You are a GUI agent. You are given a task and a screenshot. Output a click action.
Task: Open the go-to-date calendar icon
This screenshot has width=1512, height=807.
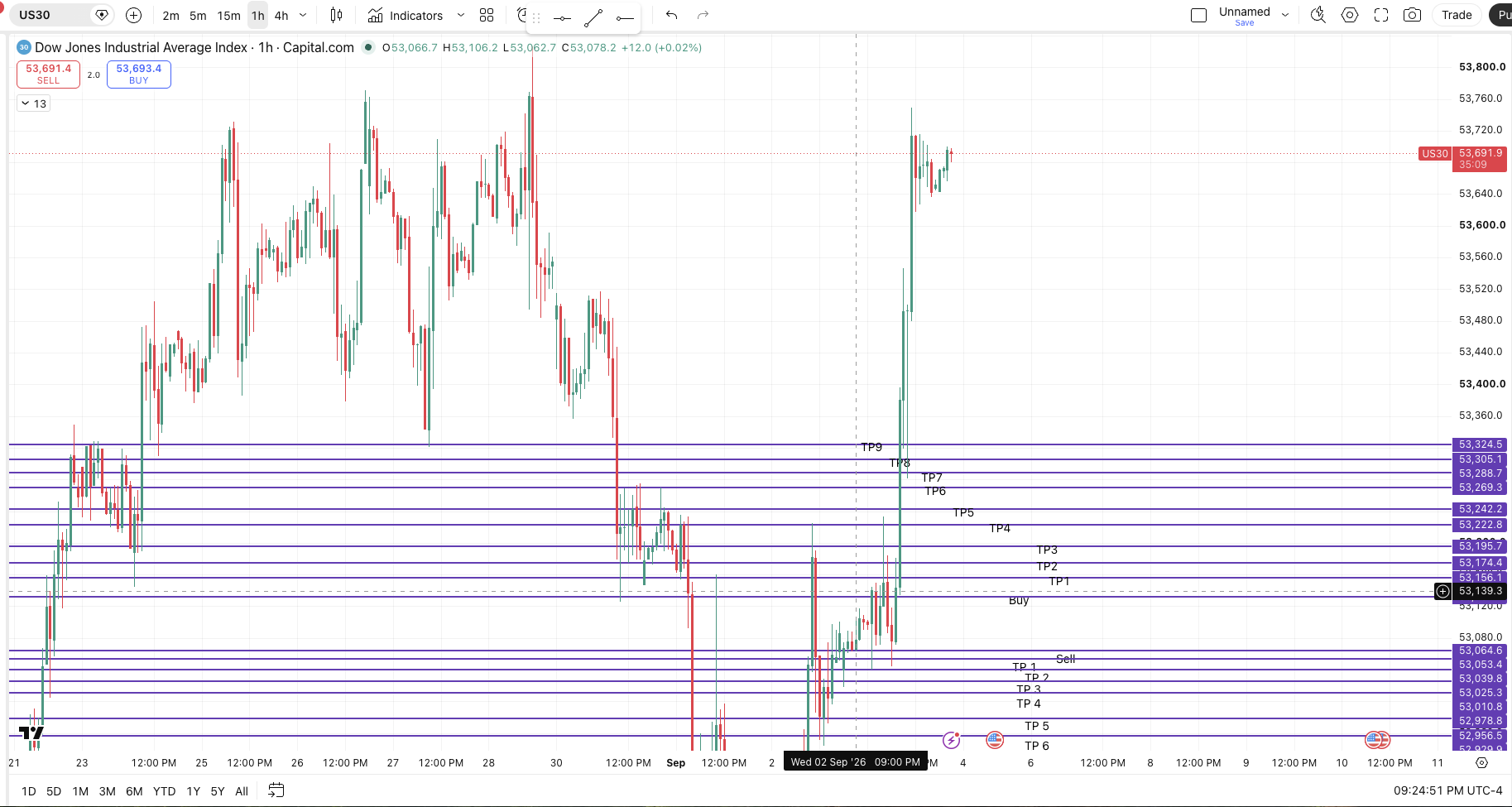[x=276, y=790]
